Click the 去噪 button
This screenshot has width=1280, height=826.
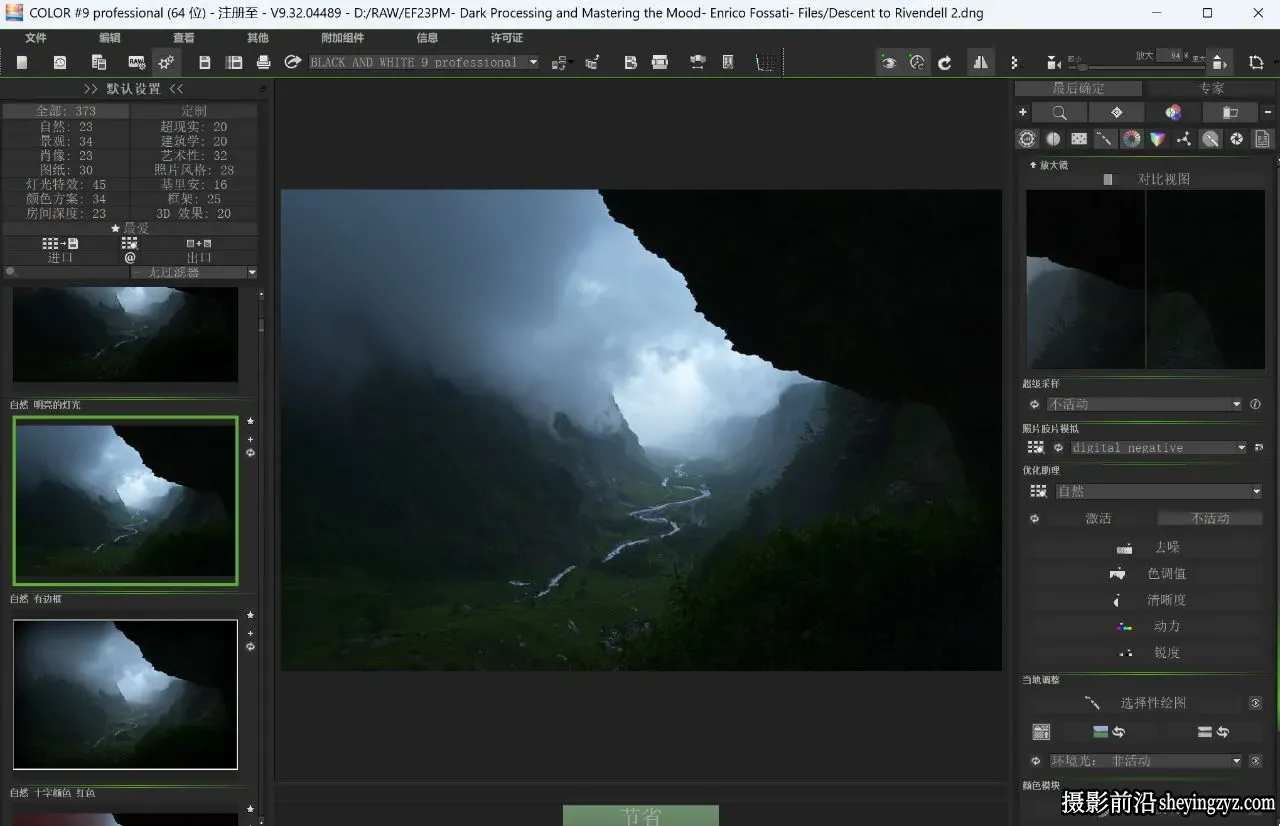(1146, 547)
